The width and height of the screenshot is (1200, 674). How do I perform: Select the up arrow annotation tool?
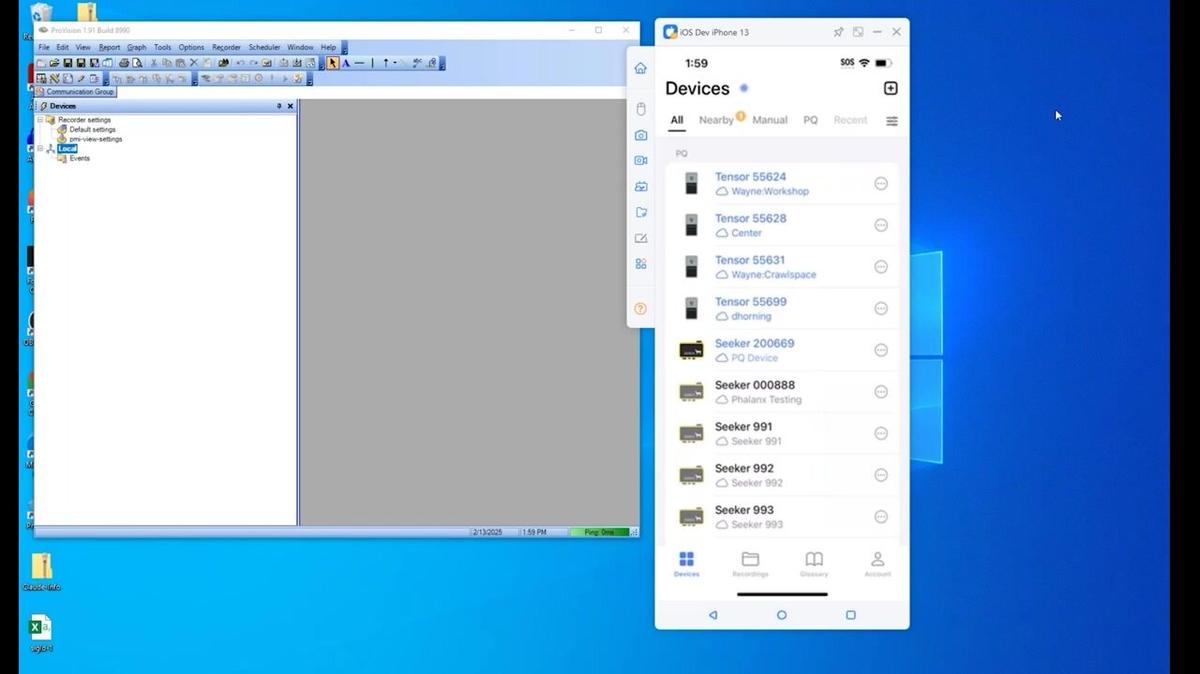pyautogui.click(x=385, y=63)
